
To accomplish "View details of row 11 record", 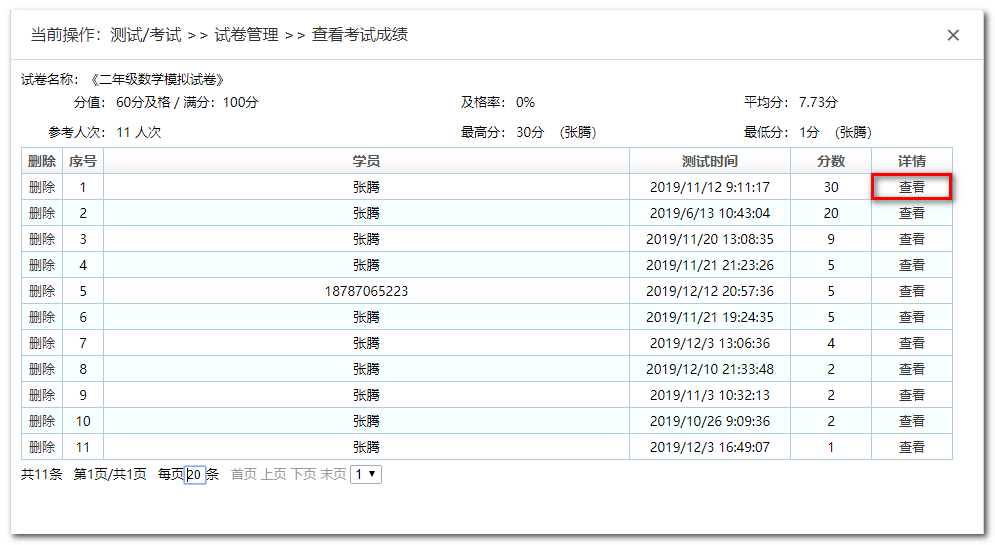I will click(x=911, y=447).
